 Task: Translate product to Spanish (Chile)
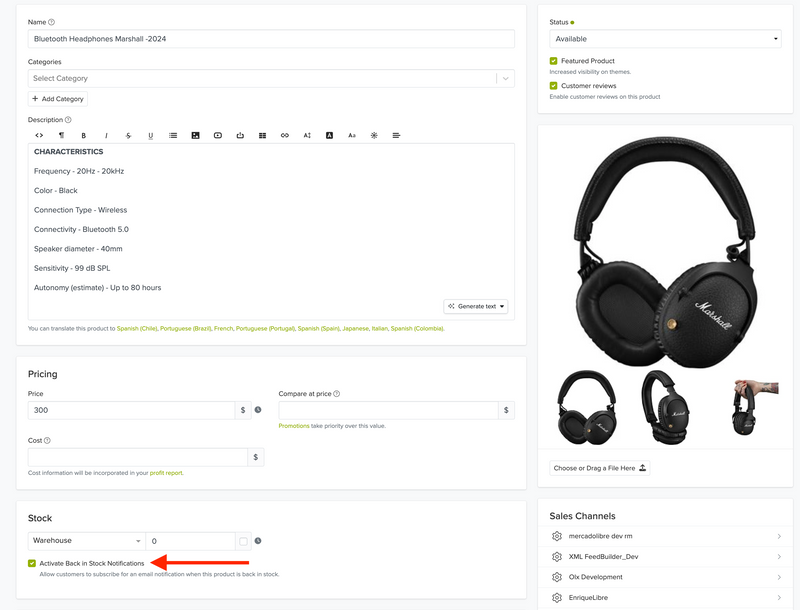click(x=137, y=328)
